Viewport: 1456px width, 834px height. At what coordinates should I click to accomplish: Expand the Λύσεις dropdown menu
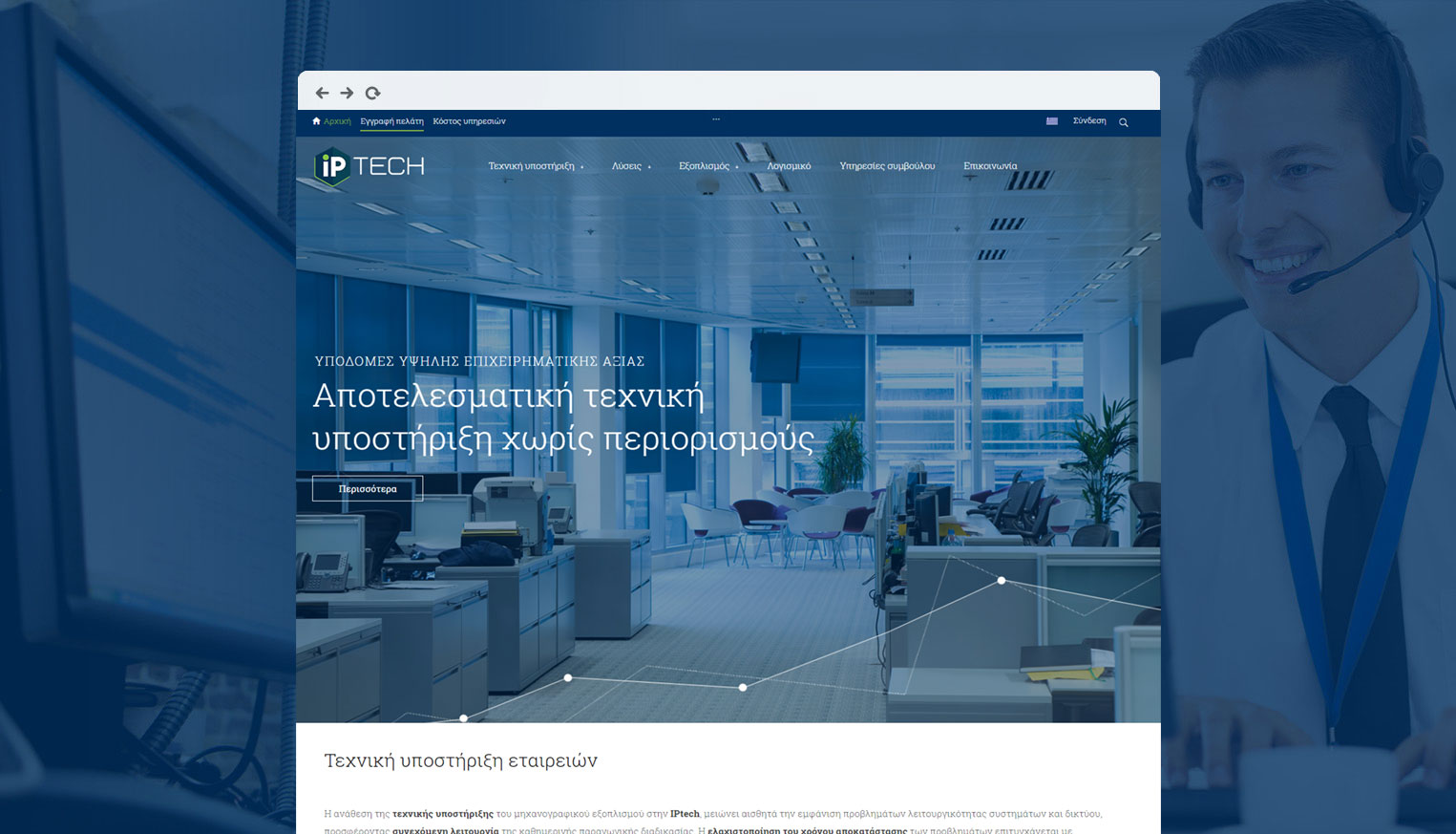(x=629, y=166)
